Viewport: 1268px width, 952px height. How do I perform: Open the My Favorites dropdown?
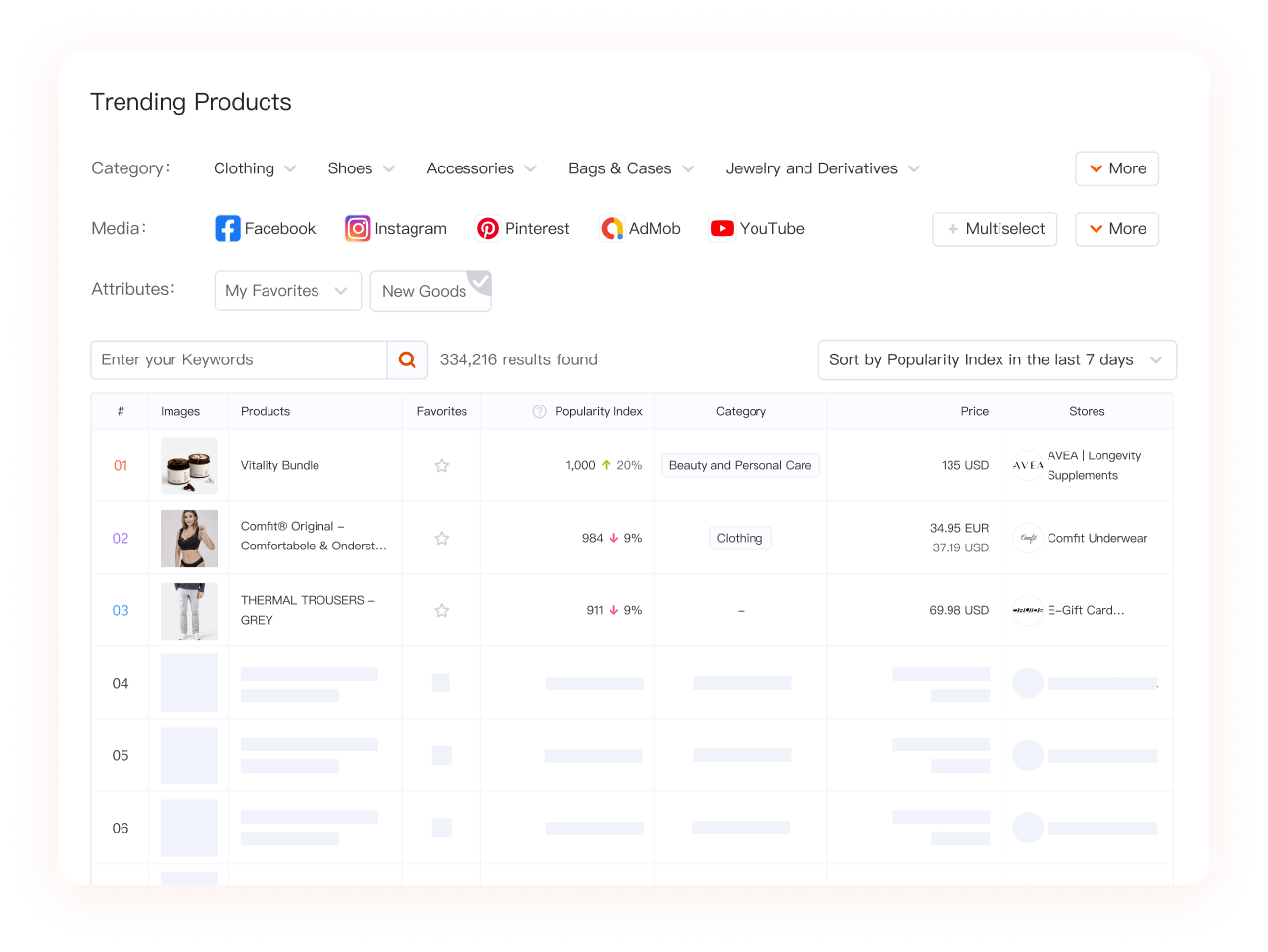pyautogui.click(x=287, y=292)
